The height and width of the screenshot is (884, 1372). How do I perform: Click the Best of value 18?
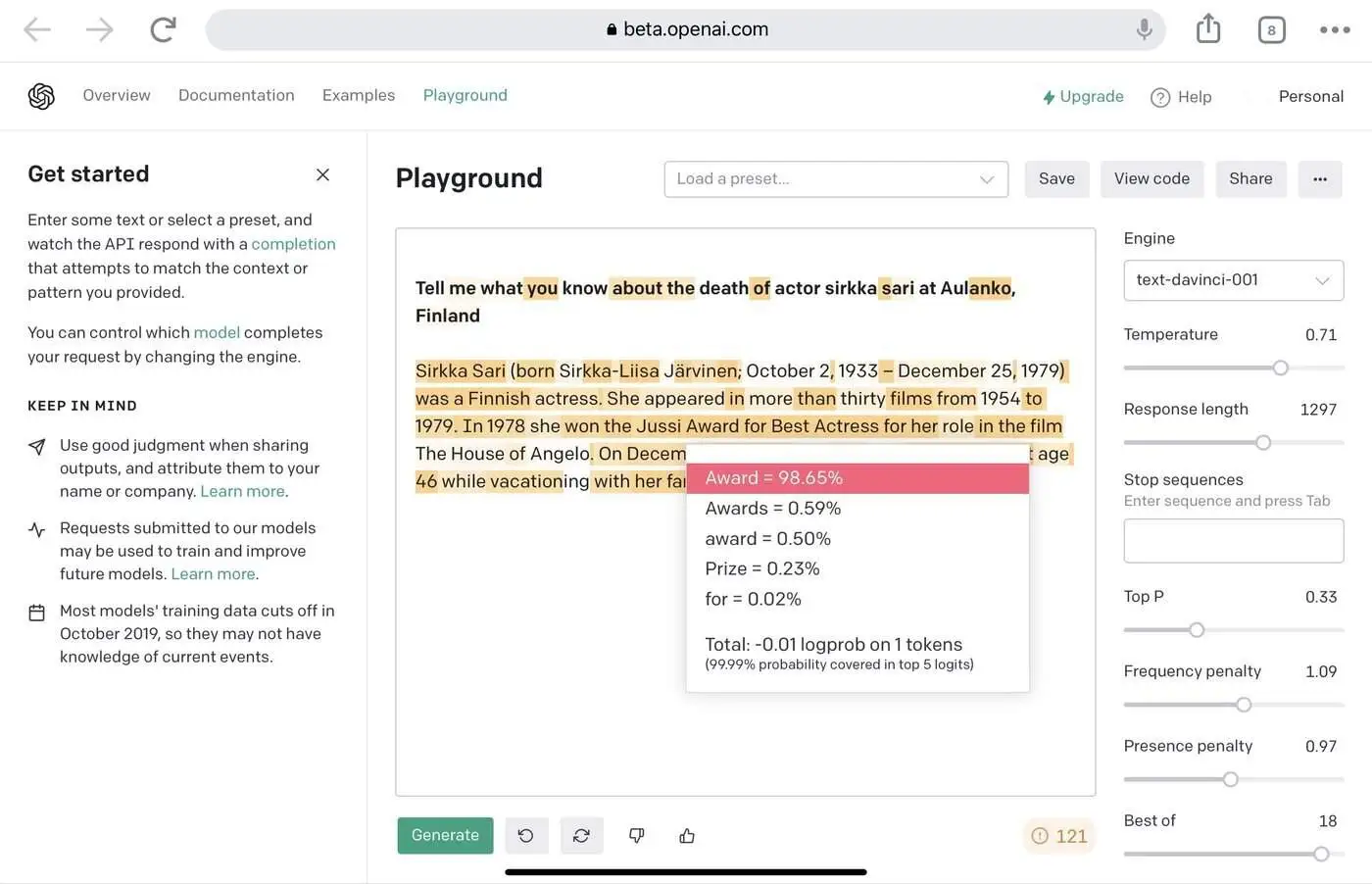(1328, 821)
